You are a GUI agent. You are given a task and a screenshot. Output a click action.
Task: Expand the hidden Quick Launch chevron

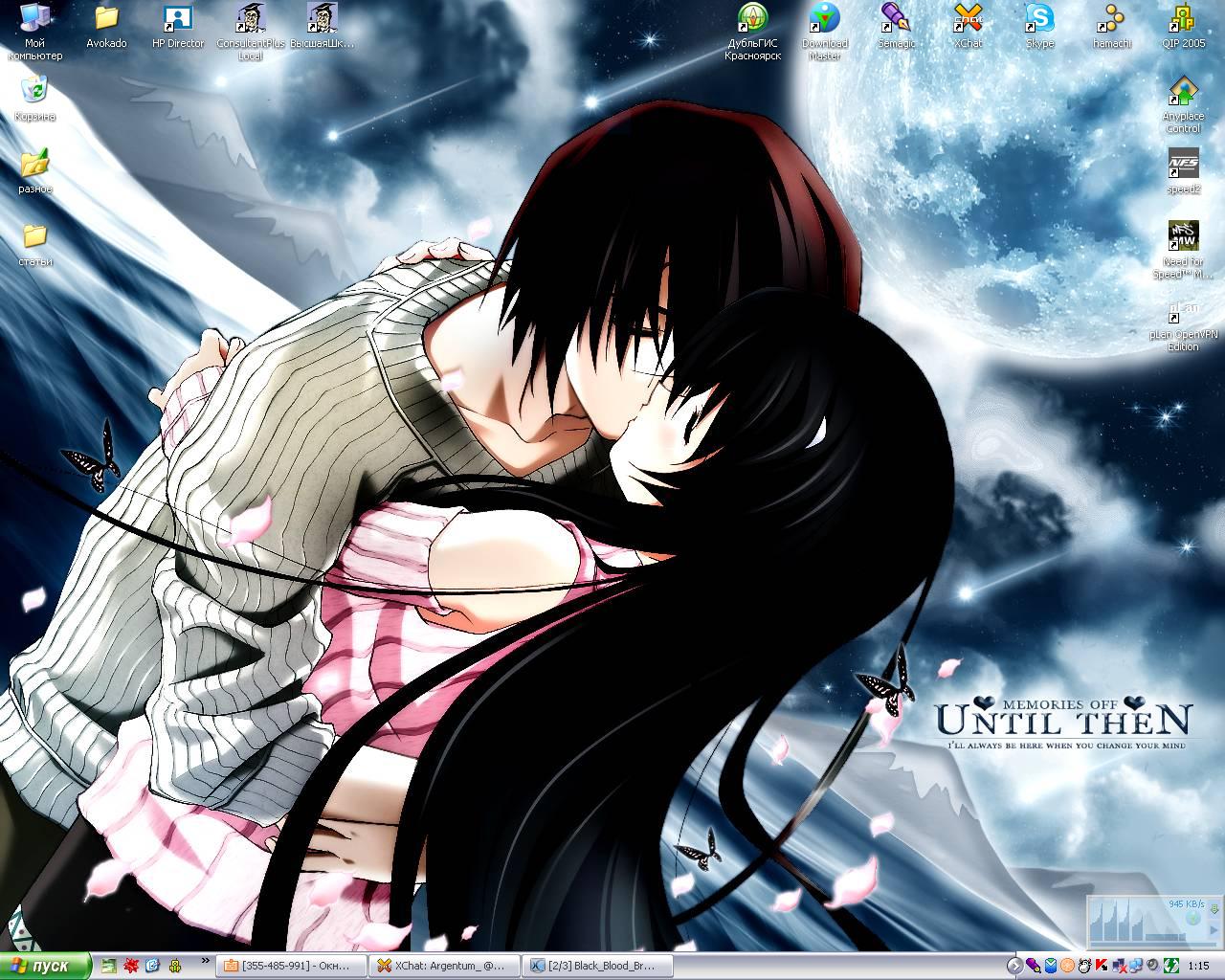[x=205, y=961]
